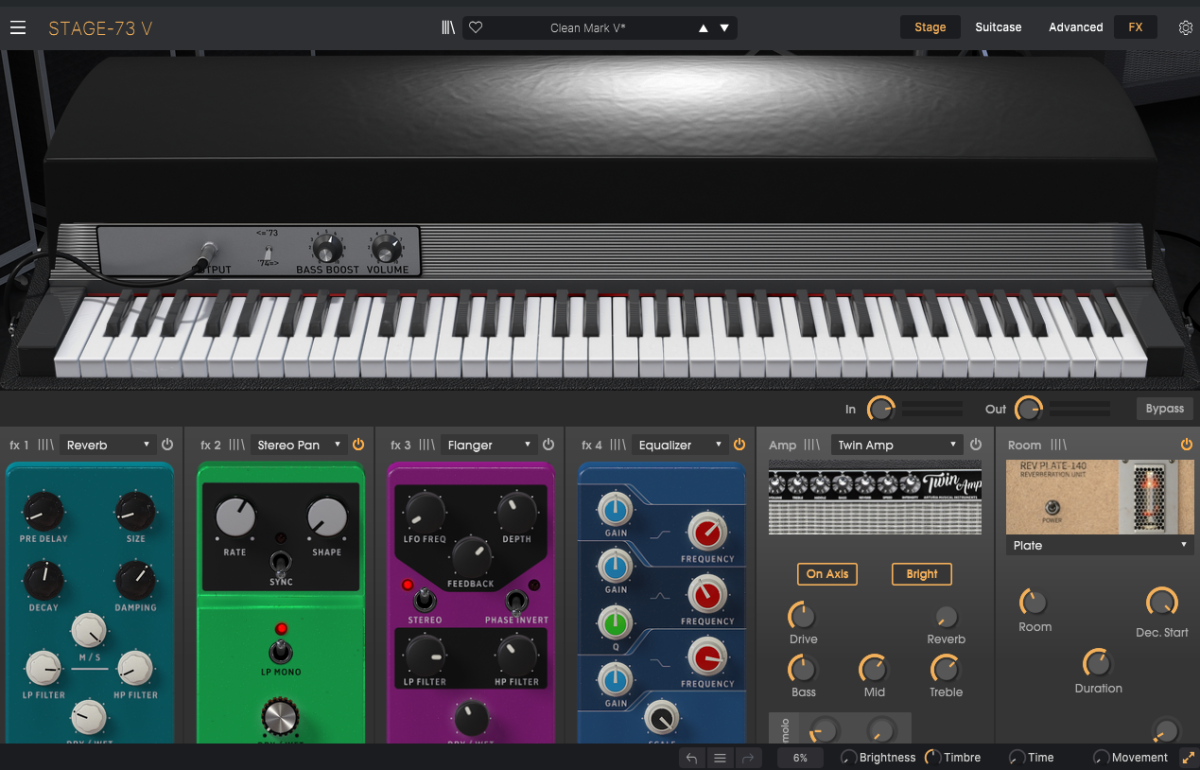Viewport: 1200px width, 770px height.
Task: Open the preset browser library icon
Action: click(x=448, y=28)
